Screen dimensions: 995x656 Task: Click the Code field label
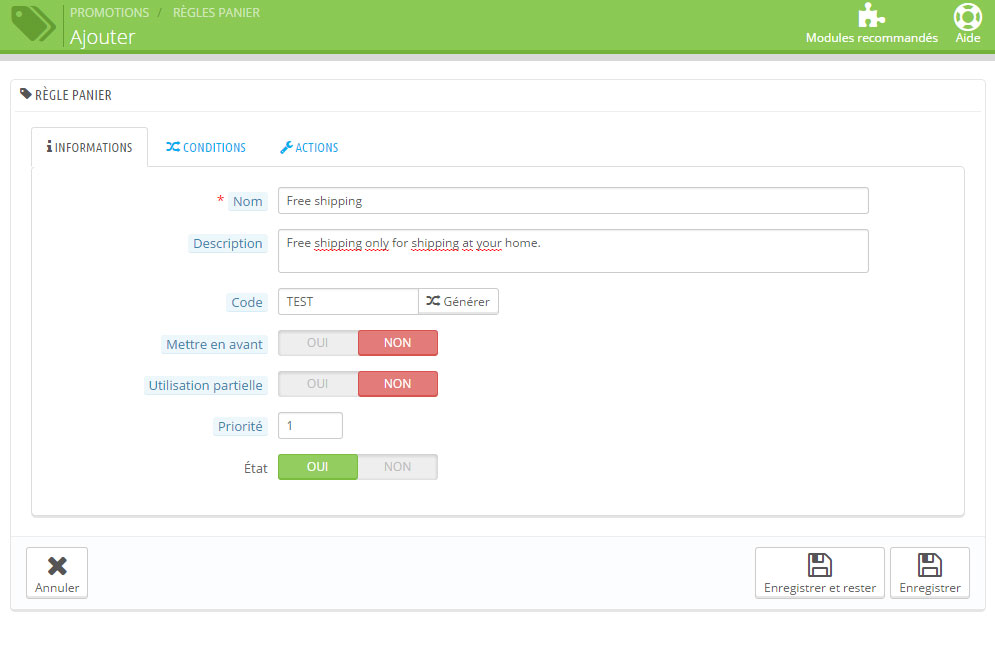(247, 303)
